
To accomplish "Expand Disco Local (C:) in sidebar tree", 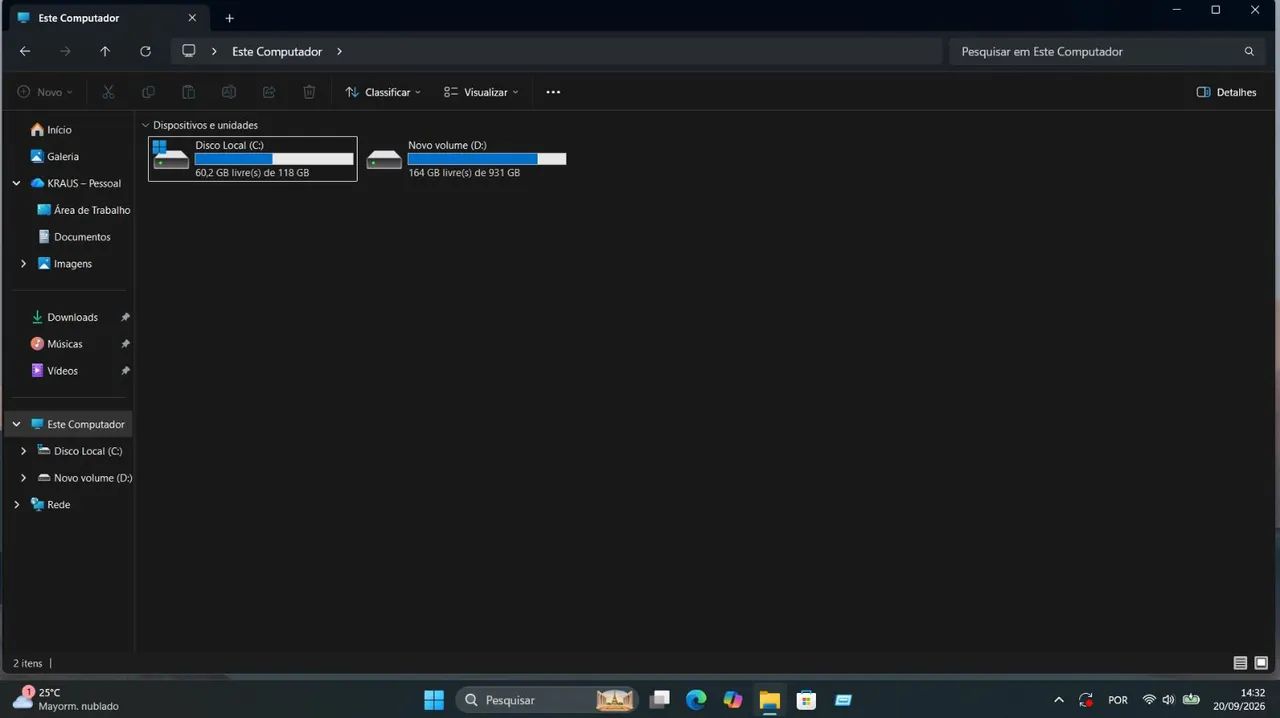I will pos(23,452).
